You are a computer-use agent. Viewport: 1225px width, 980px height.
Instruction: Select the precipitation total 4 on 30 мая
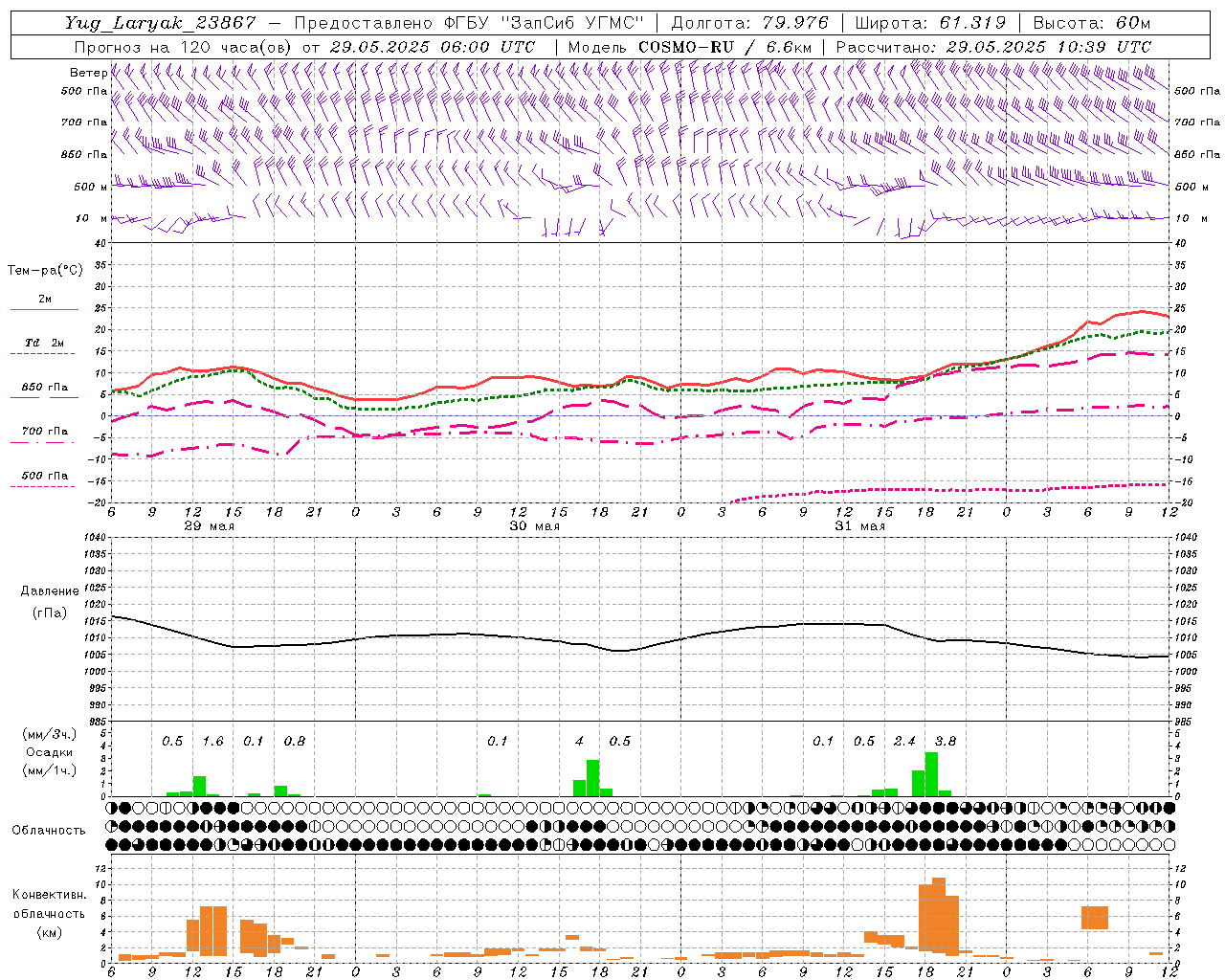[579, 742]
